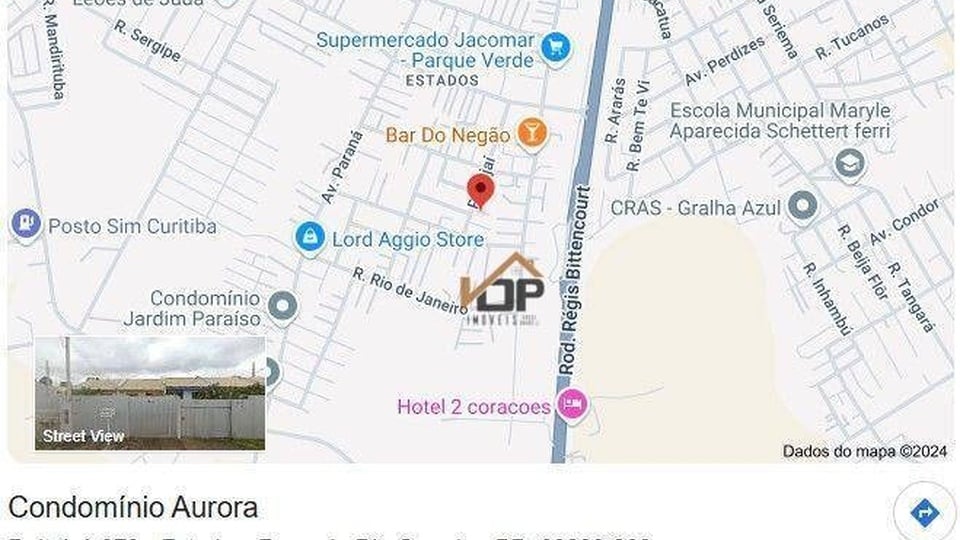Click the Hotel 2 coracoes label text
Viewport: 960px width, 540px height.
(x=474, y=407)
